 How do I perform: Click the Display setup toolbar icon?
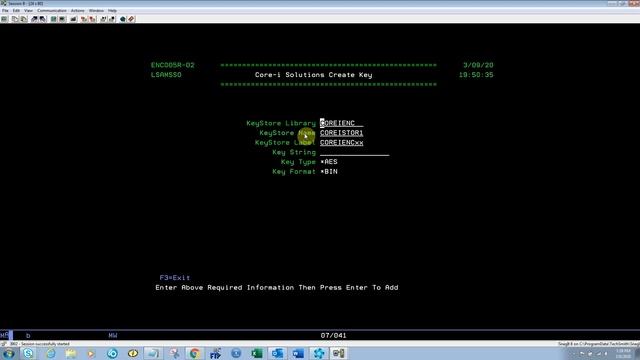click(x=53, y=19)
